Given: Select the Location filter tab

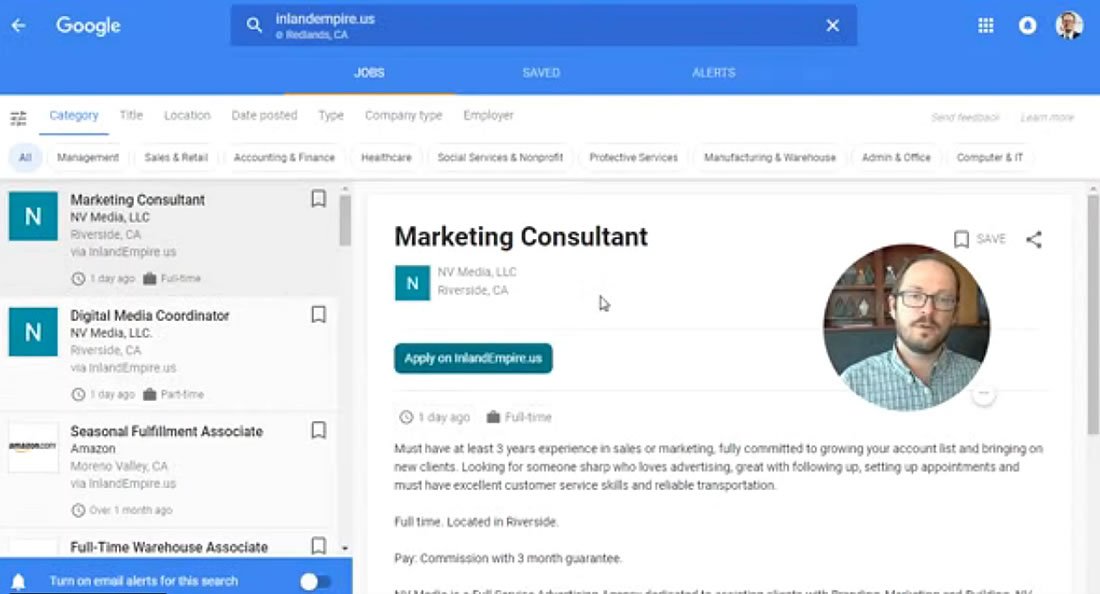Looking at the screenshot, I should tap(187, 115).
